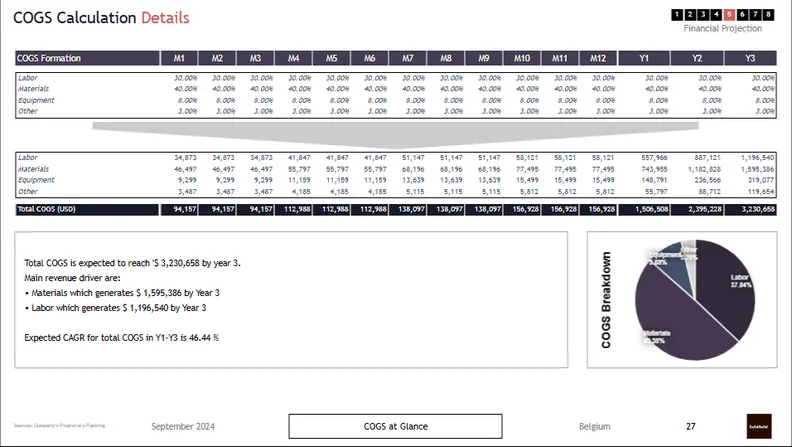The width and height of the screenshot is (792, 447).
Task: Select the Labor slice of the pie chart
Action: pos(727,288)
